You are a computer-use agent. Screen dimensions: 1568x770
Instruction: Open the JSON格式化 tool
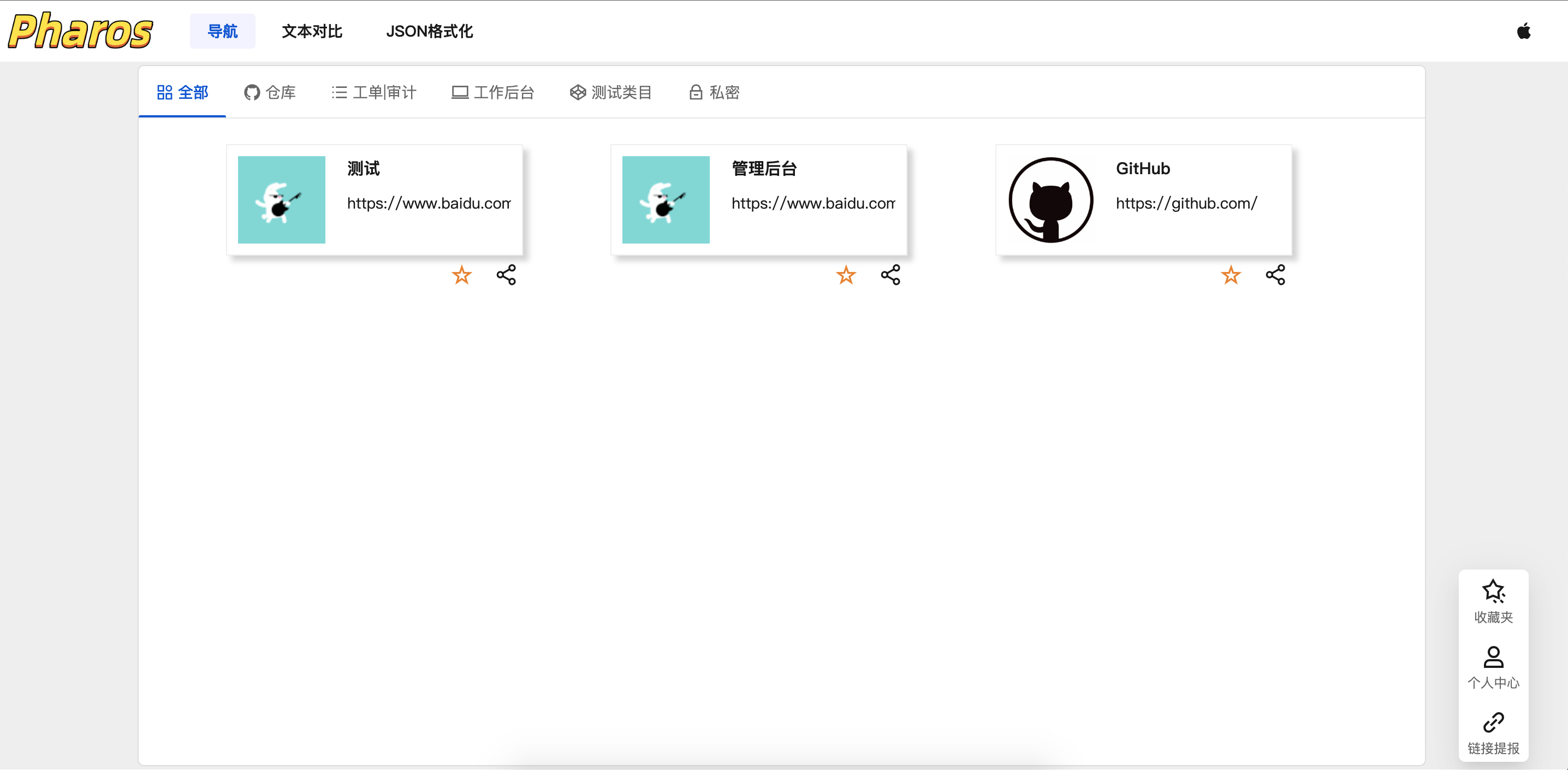point(430,31)
